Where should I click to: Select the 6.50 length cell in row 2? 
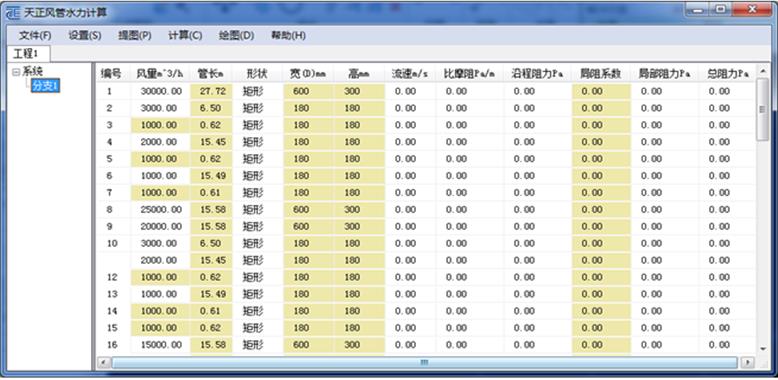tap(211, 108)
